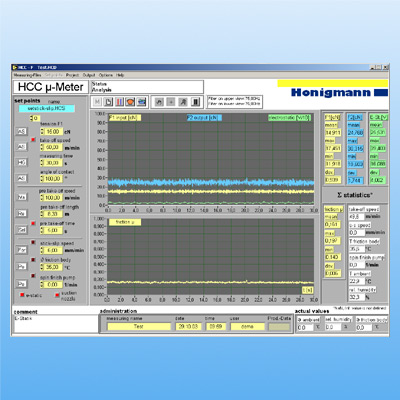This screenshot has width=400, height=400.
Task: Toggle the red LED beside take-off speed
Action: [x=33, y=140]
